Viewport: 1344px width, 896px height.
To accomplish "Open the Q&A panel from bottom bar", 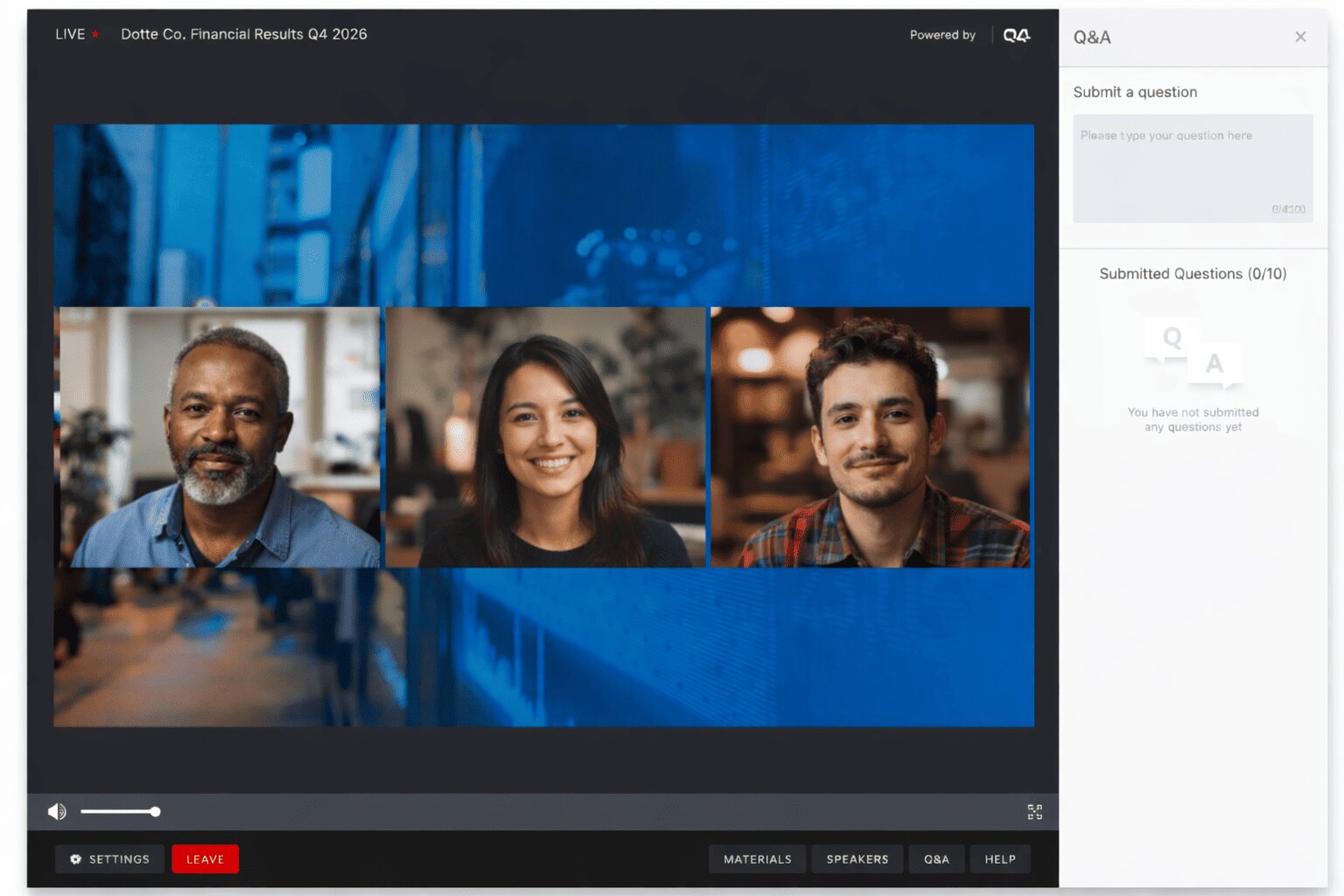I will coord(936,858).
